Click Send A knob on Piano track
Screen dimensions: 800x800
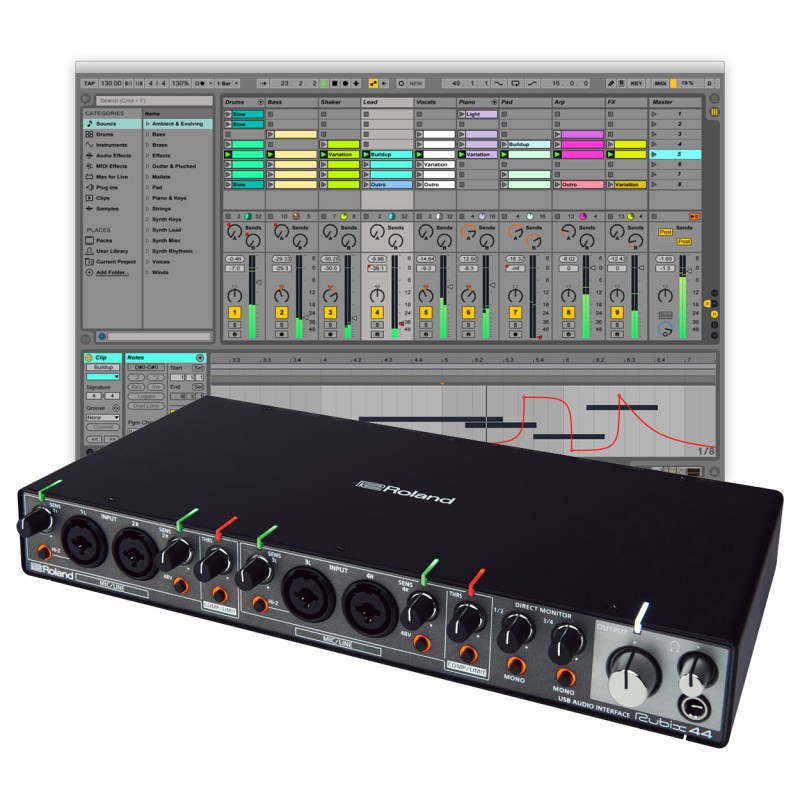[x=468, y=232]
